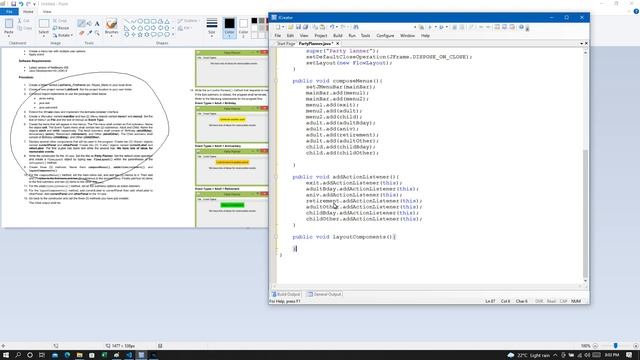Click the Run project icon in JCreator toolbar

(441, 27)
